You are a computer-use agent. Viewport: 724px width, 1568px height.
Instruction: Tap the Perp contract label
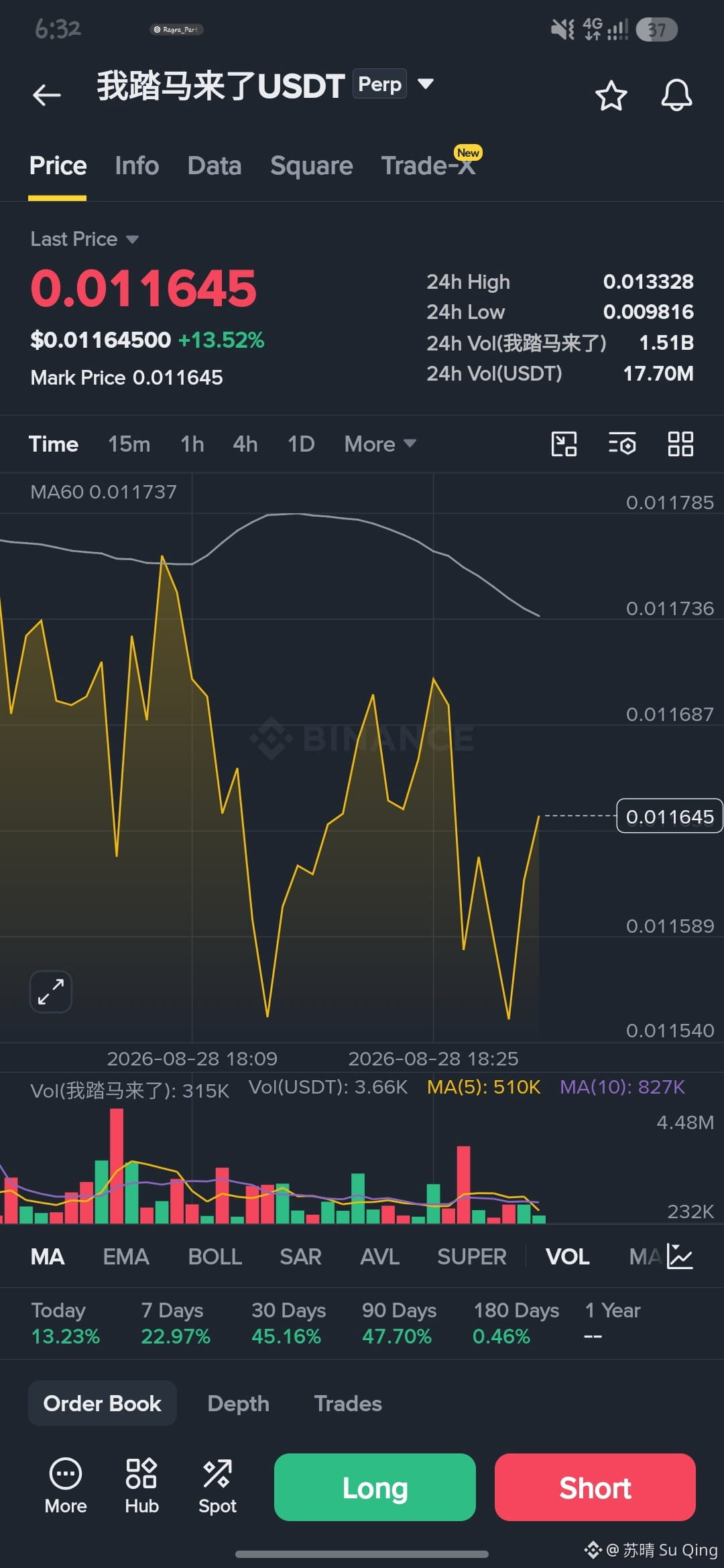[x=379, y=84]
